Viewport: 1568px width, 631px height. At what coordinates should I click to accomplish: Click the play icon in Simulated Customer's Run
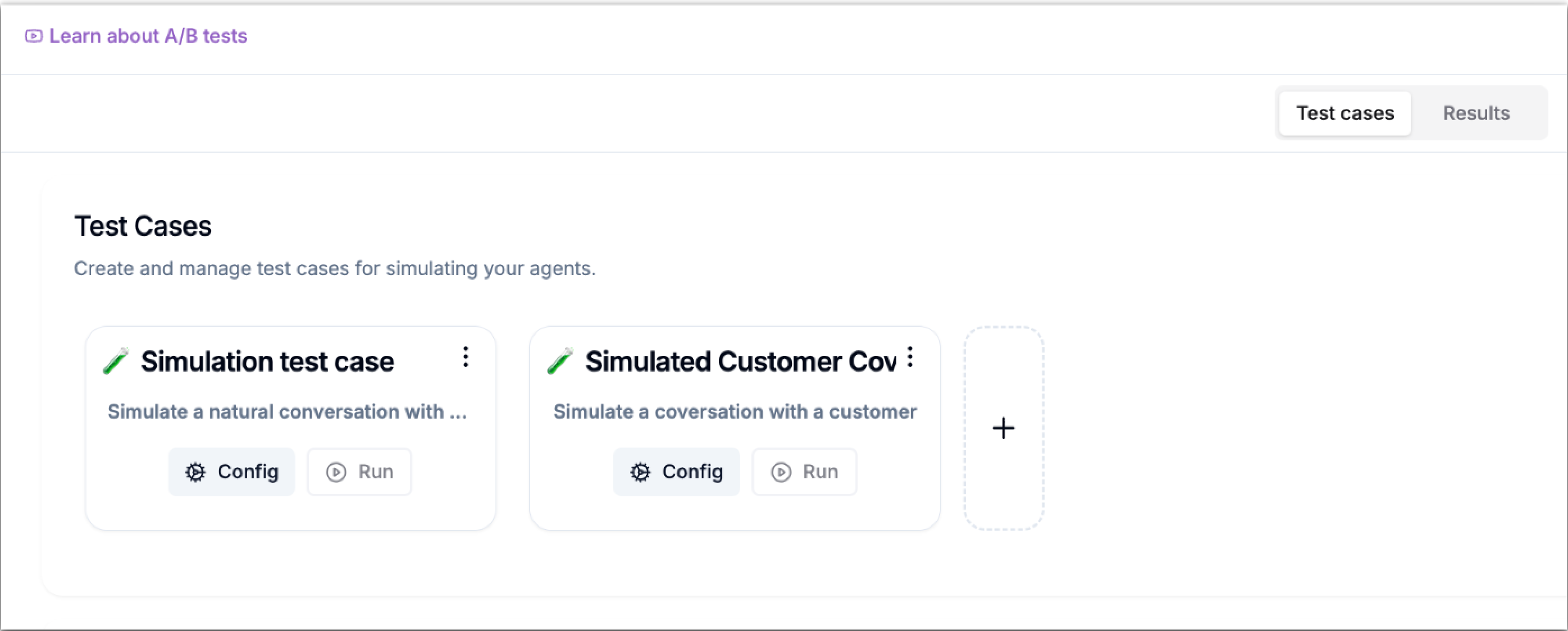(781, 472)
